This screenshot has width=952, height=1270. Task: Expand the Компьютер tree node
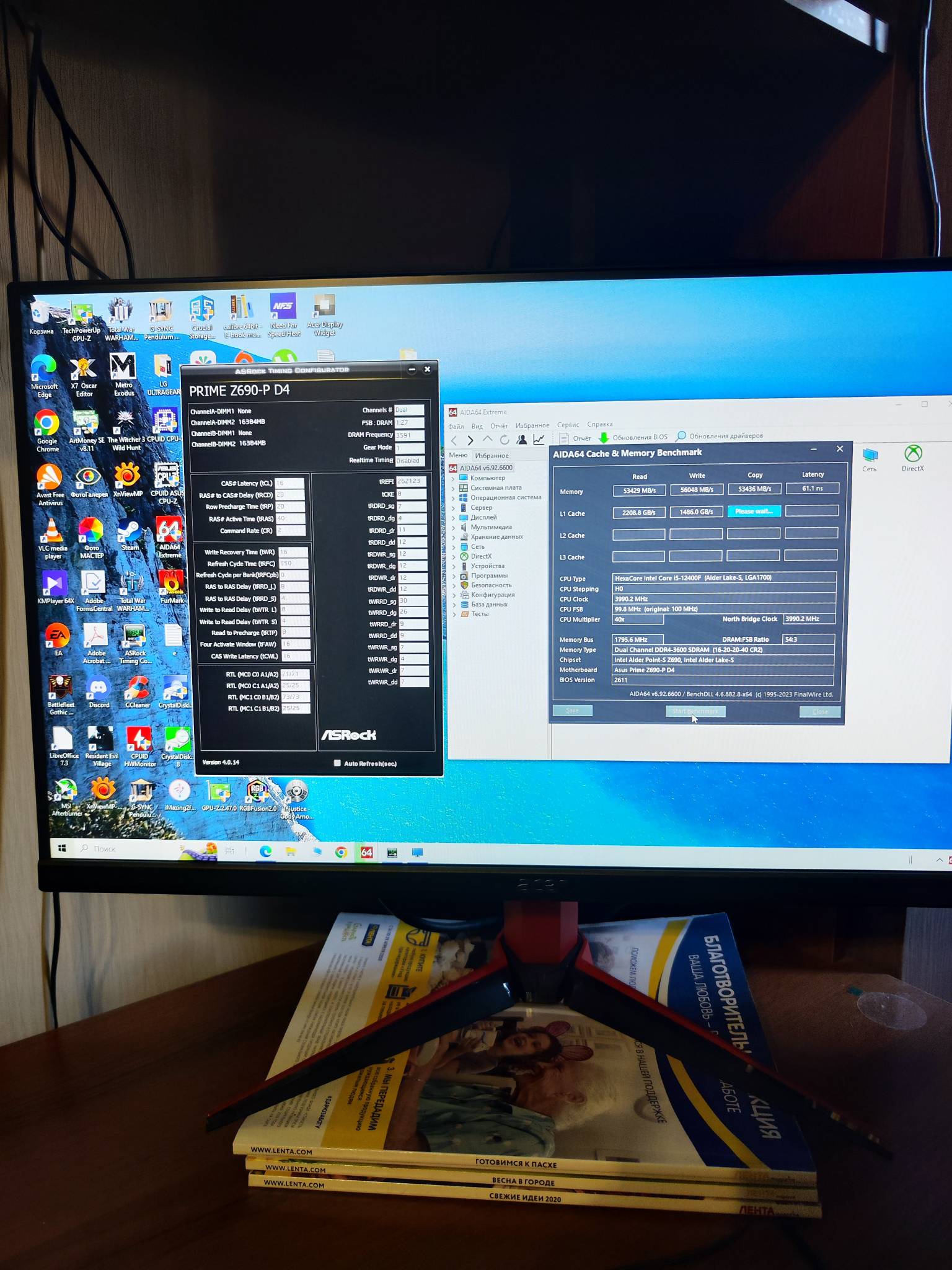tap(454, 478)
